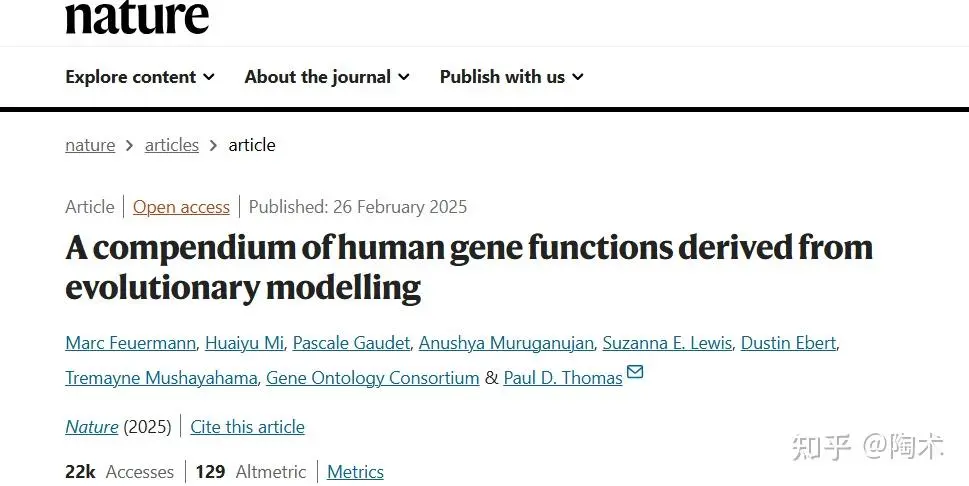Go to nature breadcrumb link
Image resolution: width=969 pixels, height=486 pixels.
point(90,145)
